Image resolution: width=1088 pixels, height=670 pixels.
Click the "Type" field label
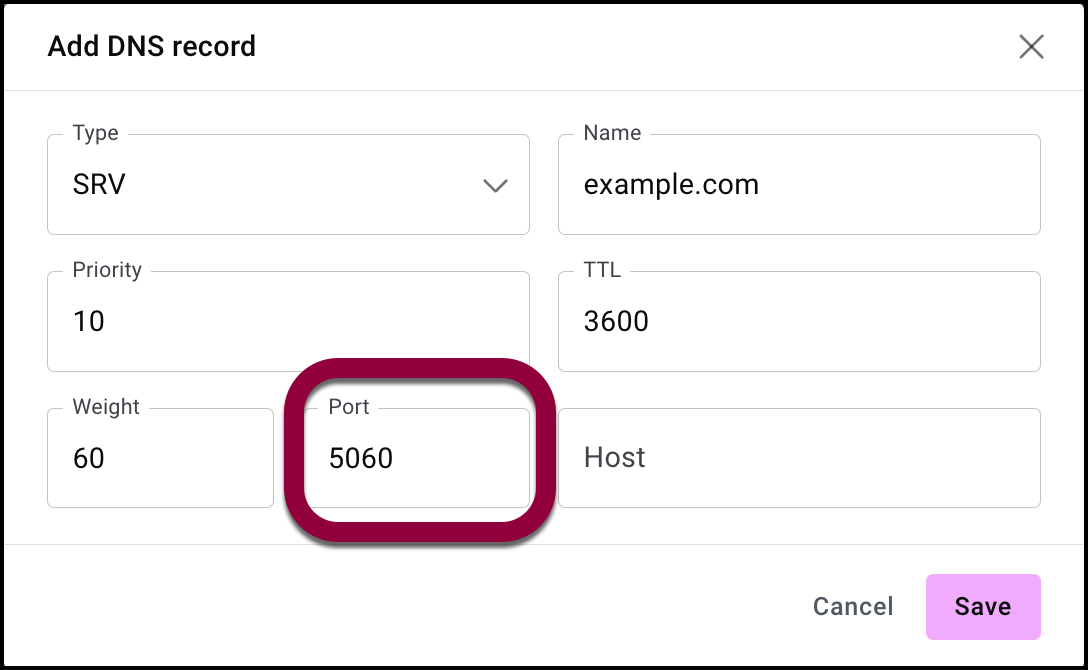(96, 133)
